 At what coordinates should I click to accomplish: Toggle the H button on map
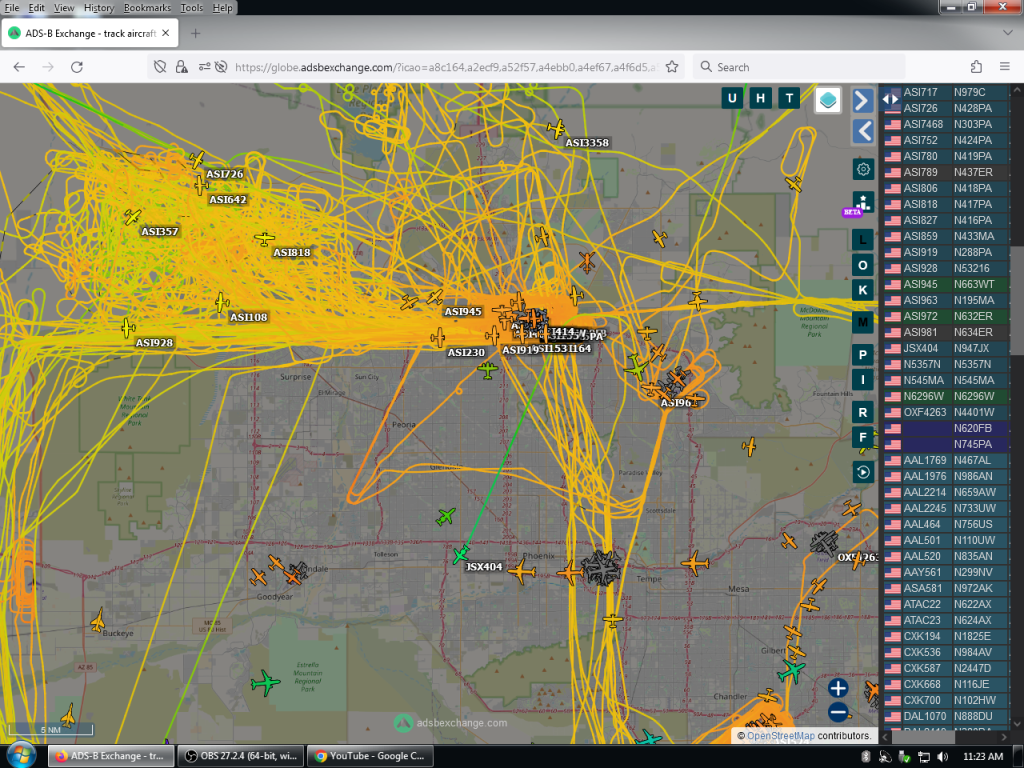tap(760, 99)
